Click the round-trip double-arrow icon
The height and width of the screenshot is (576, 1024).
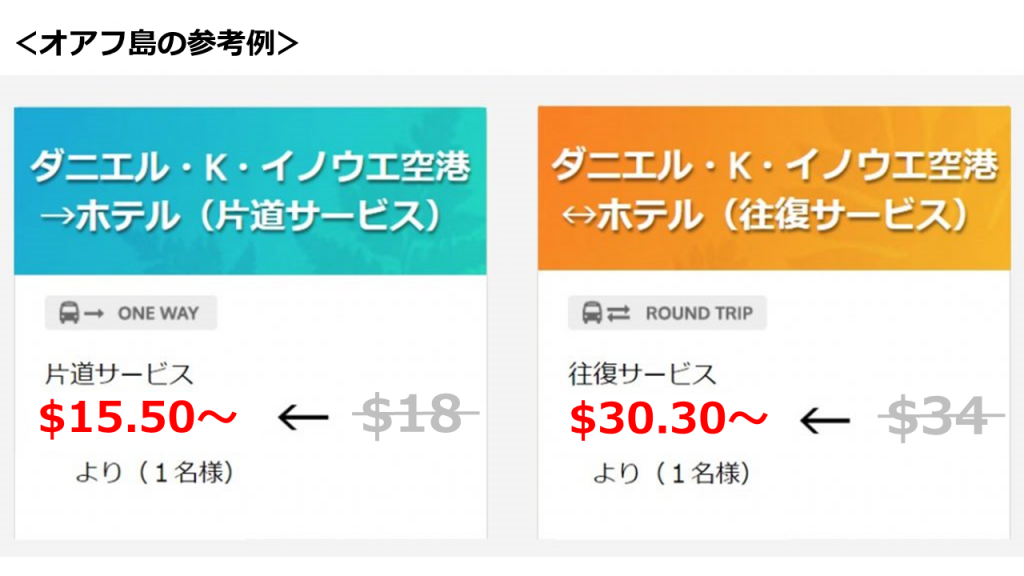[x=618, y=314]
